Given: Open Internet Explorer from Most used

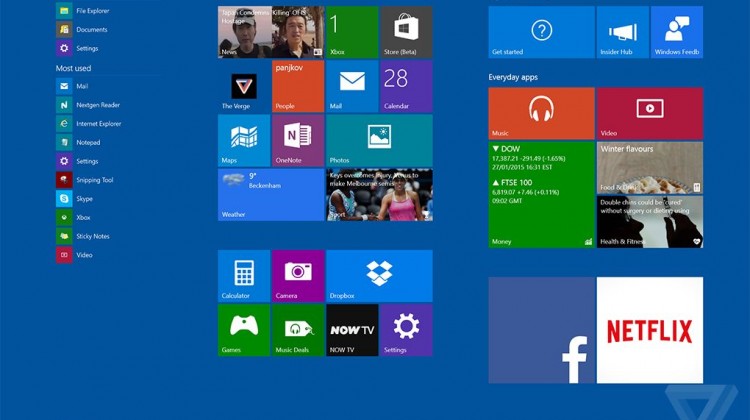Looking at the screenshot, I should coord(89,123).
